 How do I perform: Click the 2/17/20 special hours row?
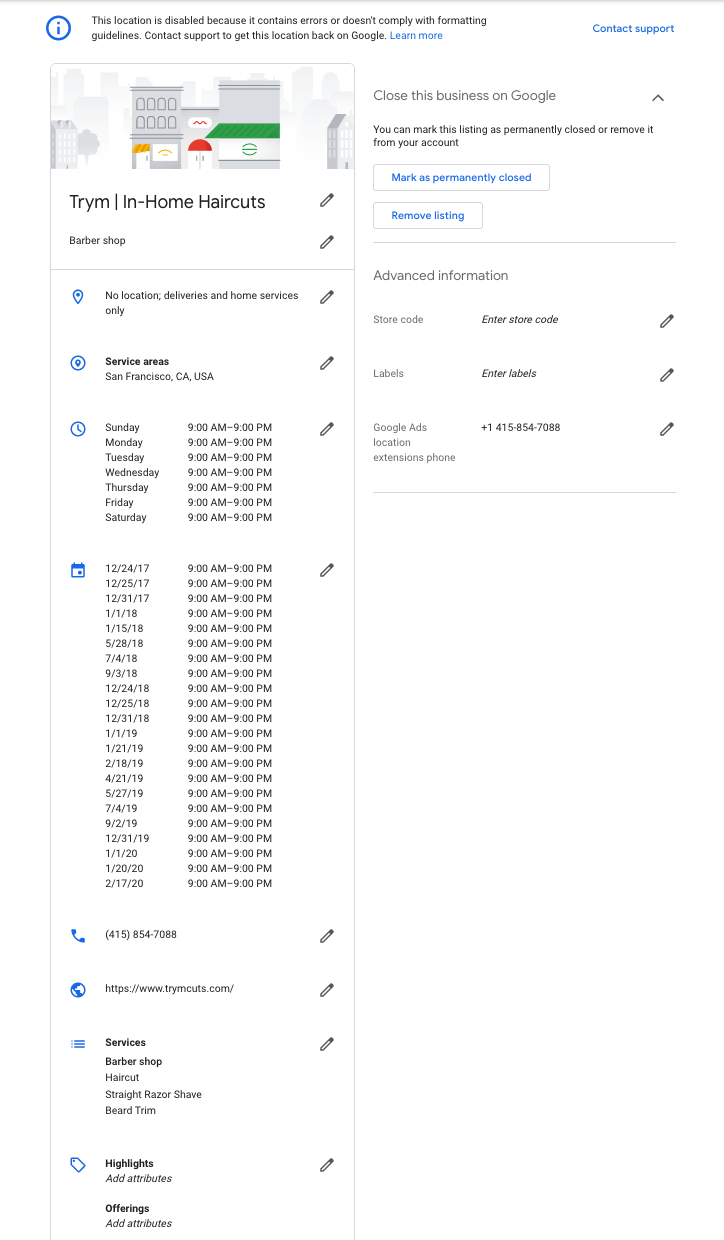tap(188, 884)
